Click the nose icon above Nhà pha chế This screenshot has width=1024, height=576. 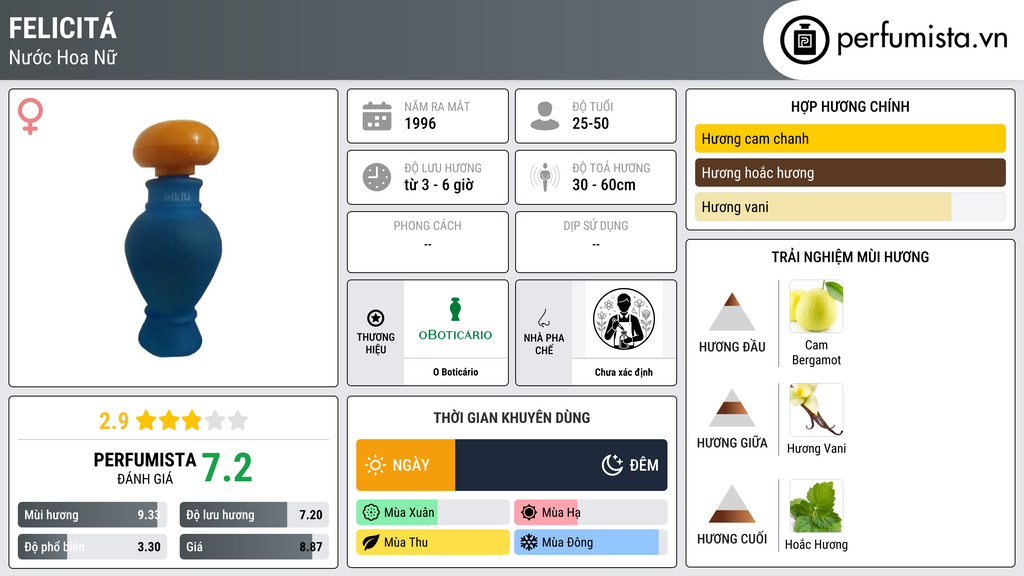click(x=543, y=318)
